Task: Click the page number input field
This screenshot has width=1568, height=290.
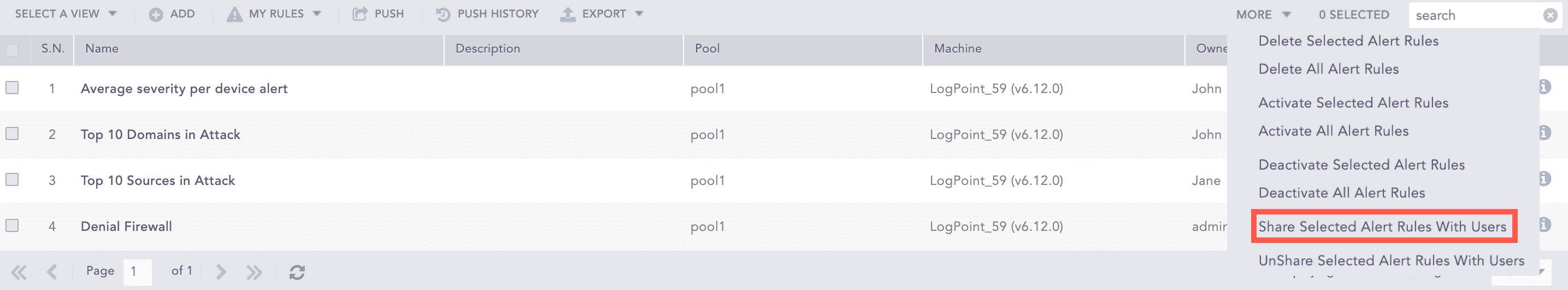Action: point(137,272)
